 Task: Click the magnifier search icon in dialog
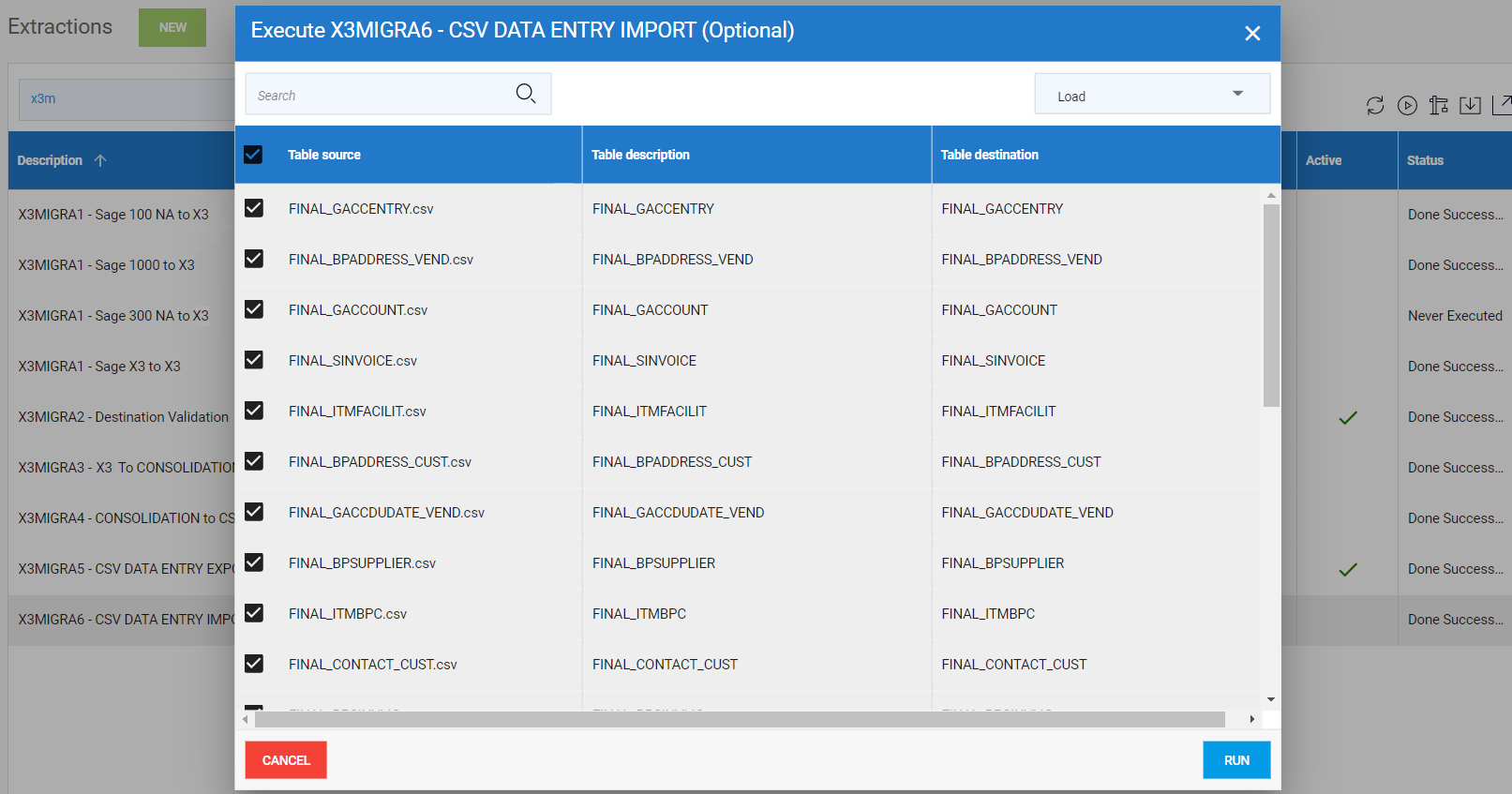coord(526,94)
